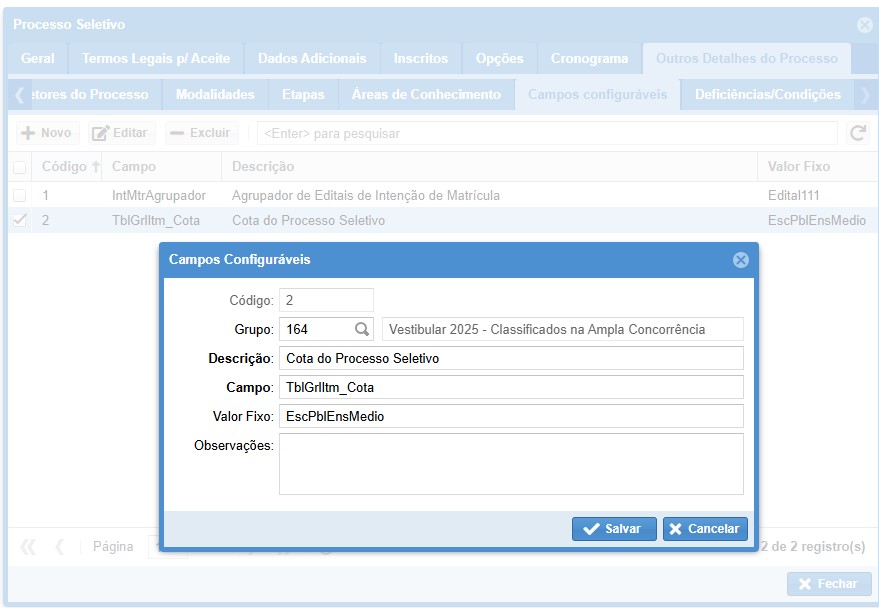Click the refresh icon beside search box
This screenshot has height=608, width=879.
point(857,133)
